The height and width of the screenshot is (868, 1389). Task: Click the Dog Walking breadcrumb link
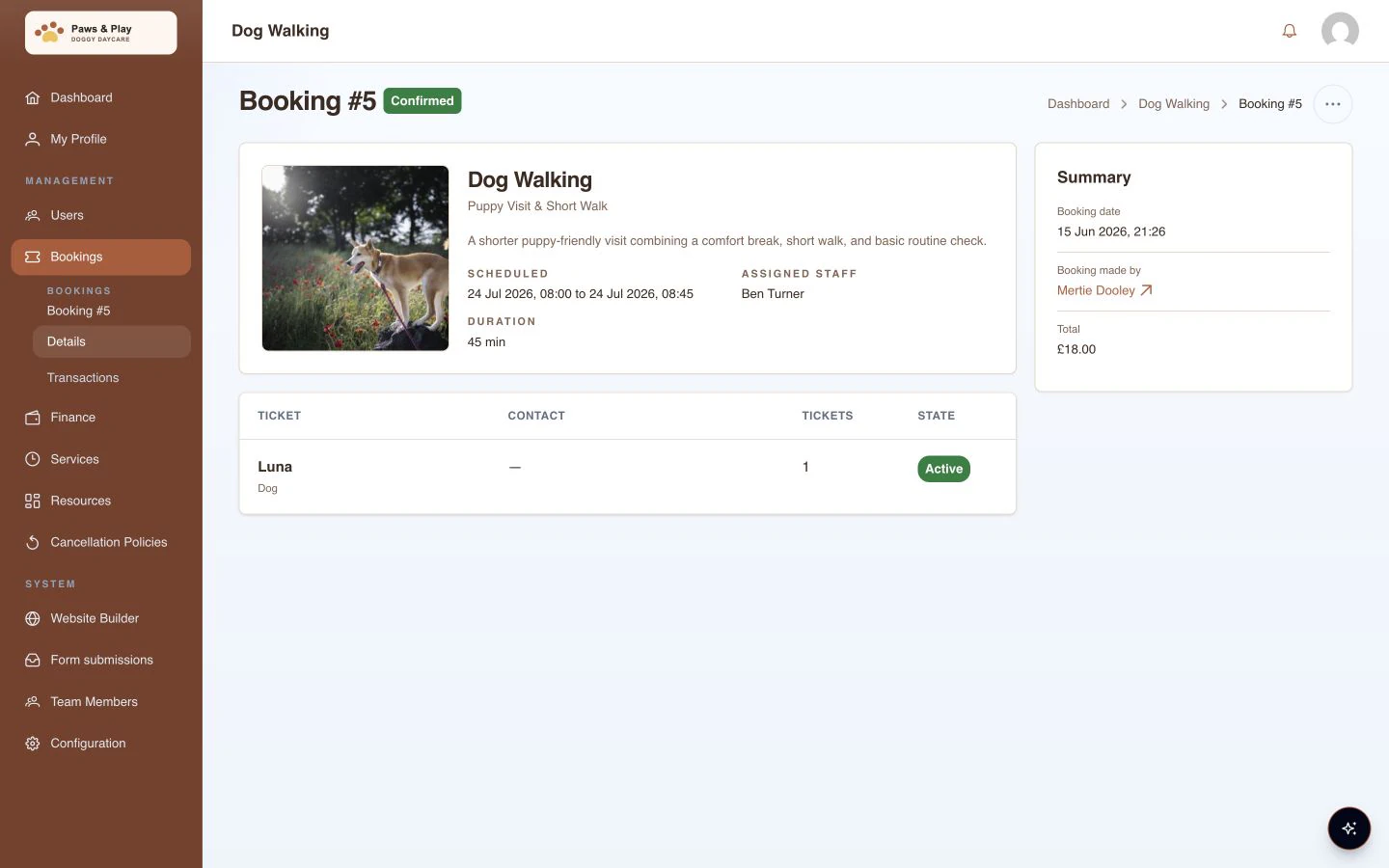(x=1174, y=104)
